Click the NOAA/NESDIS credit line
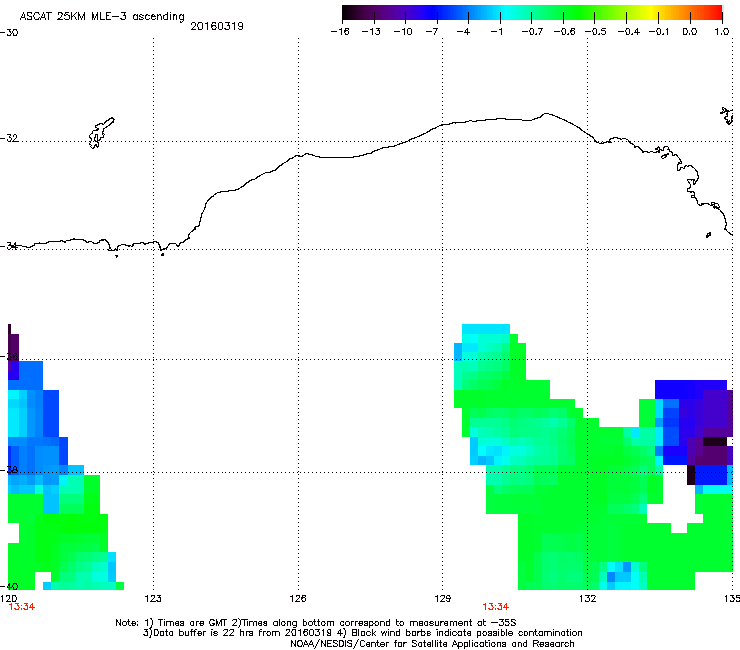 [432, 644]
